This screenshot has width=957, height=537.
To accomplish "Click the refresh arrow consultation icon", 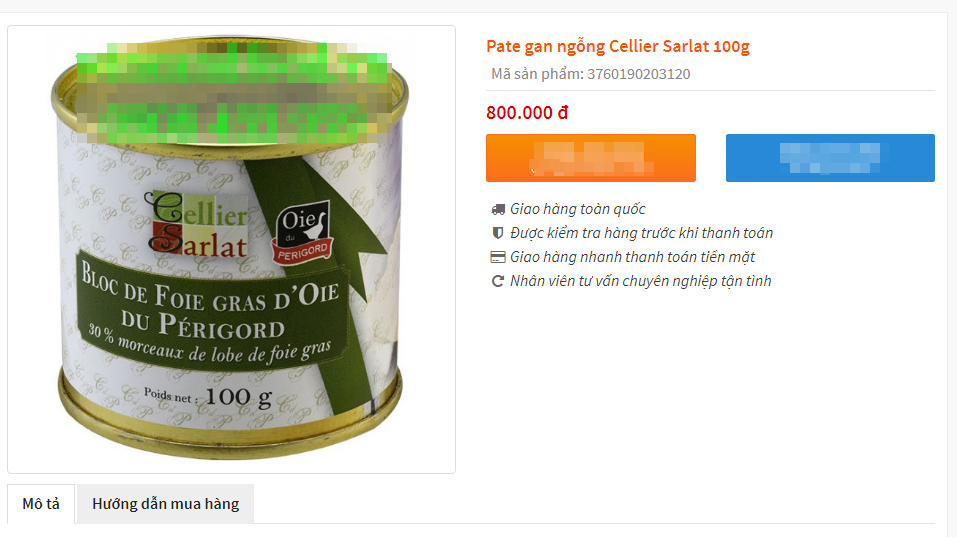I will click(498, 281).
